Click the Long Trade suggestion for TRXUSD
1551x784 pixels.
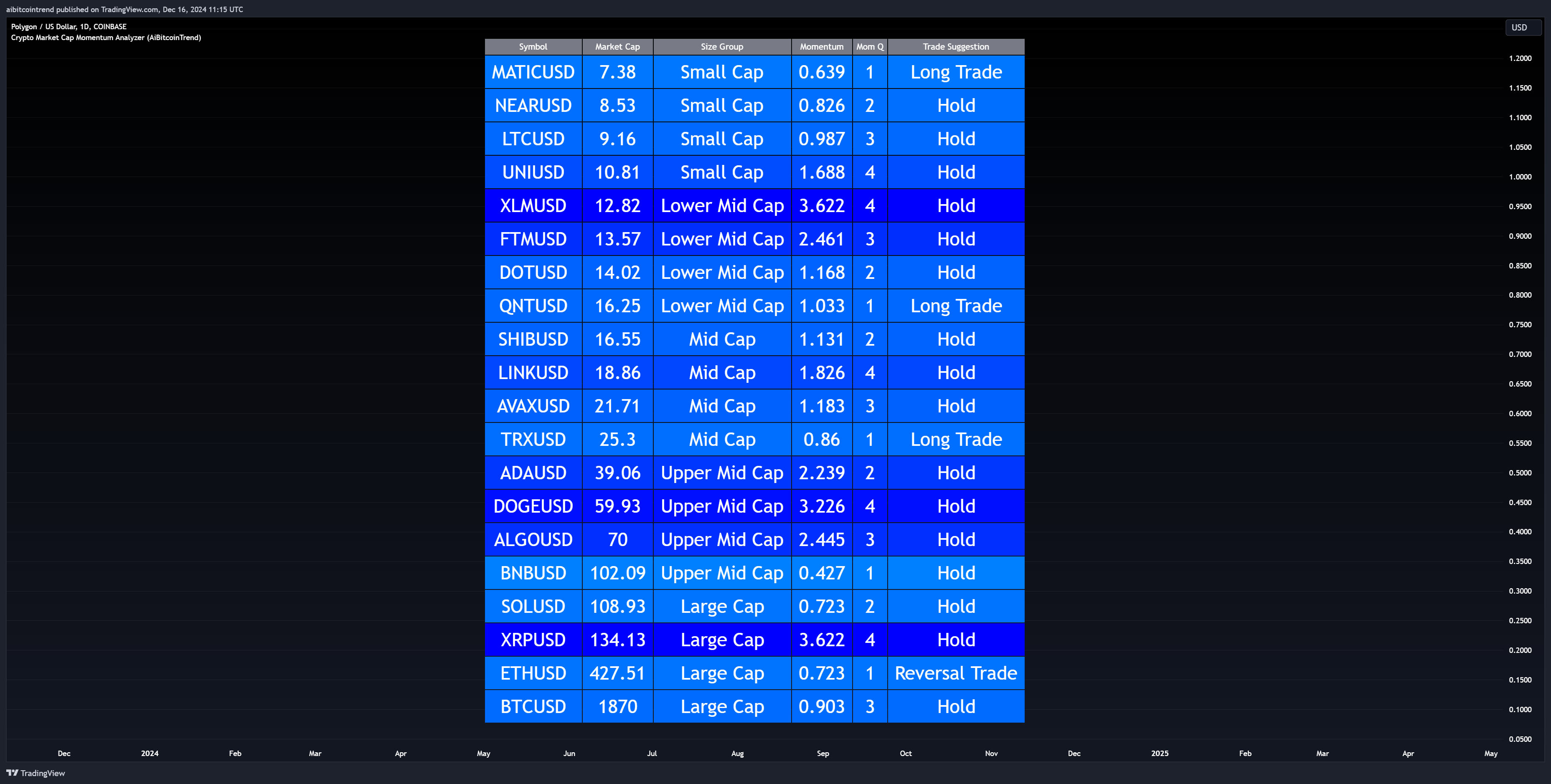[x=956, y=439]
